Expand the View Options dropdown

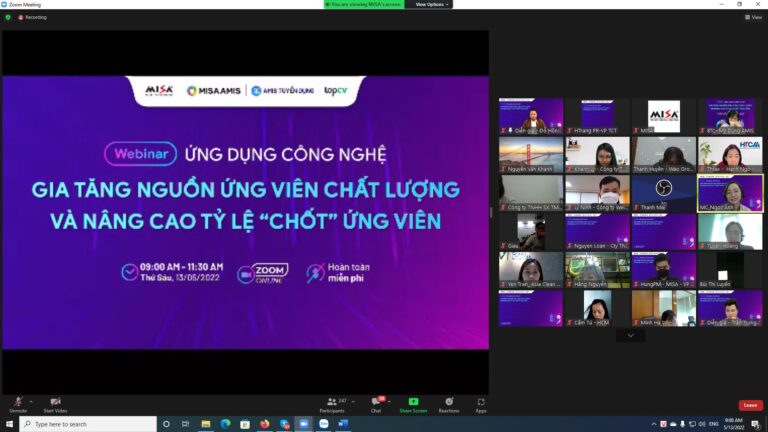431,4
